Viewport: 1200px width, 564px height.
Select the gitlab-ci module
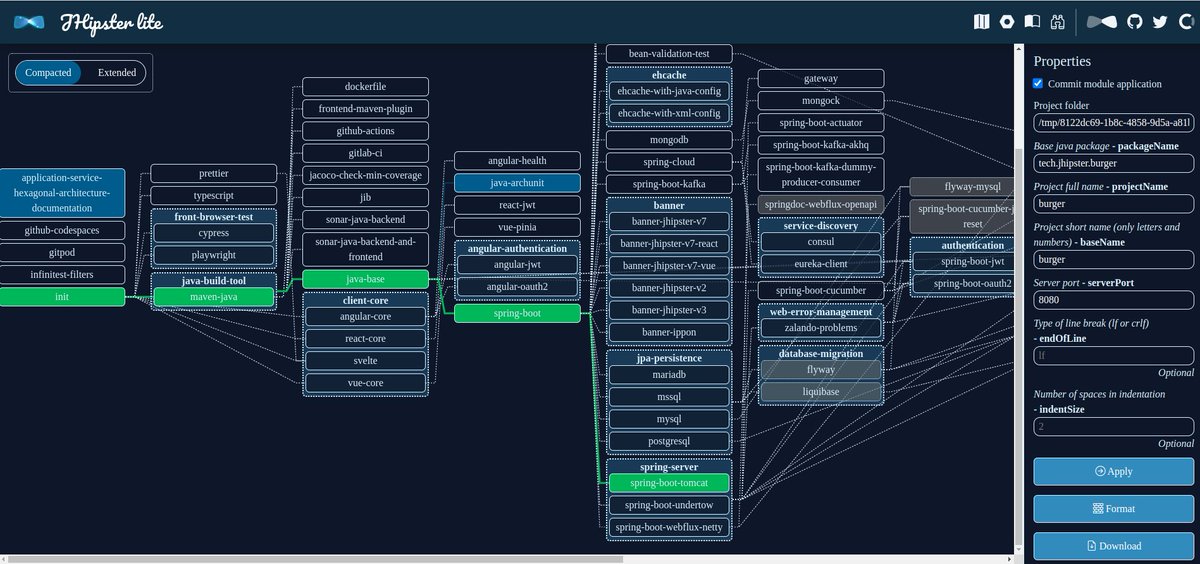[365, 153]
